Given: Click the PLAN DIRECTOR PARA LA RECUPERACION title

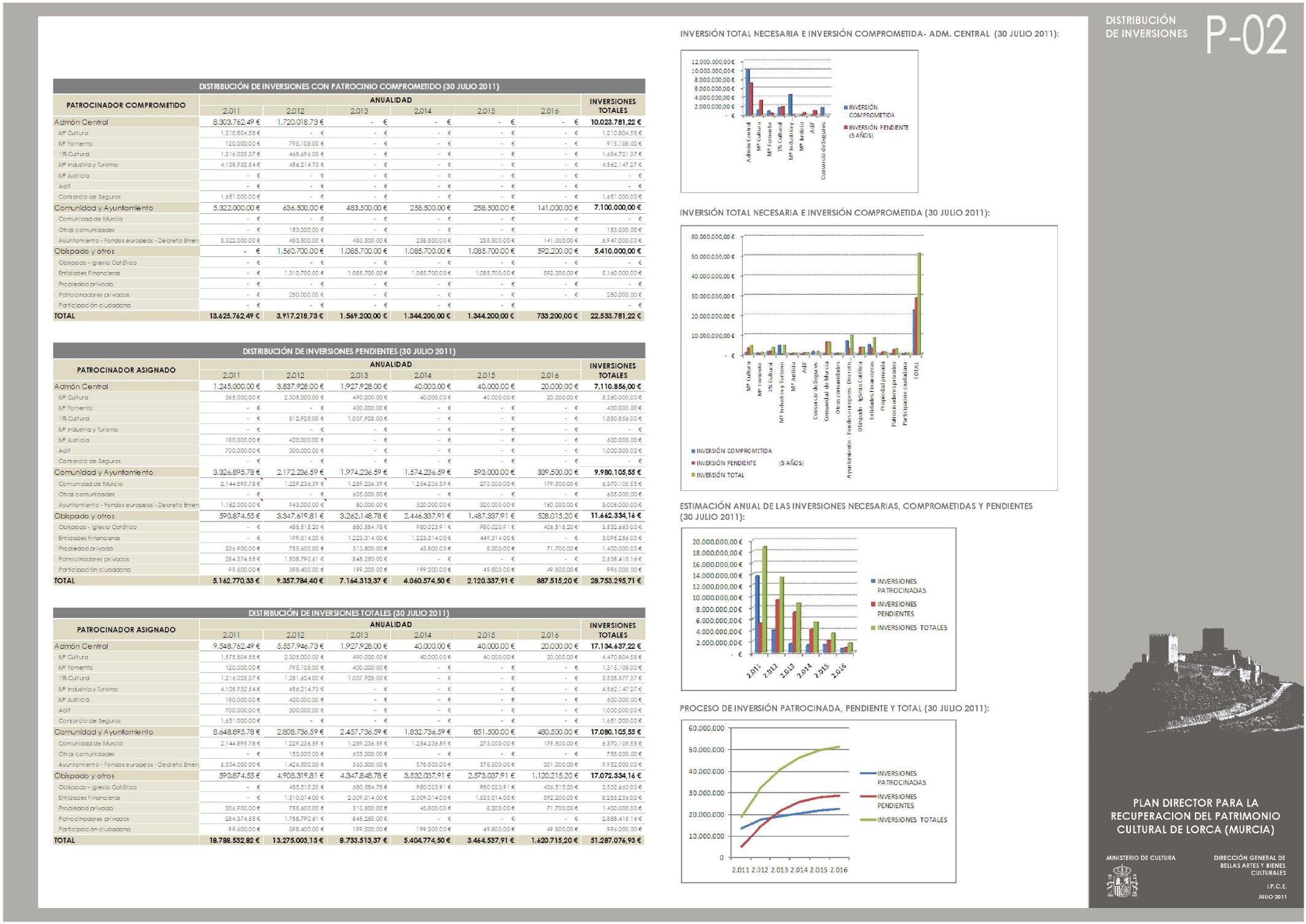Looking at the screenshot, I should [1195, 816].
